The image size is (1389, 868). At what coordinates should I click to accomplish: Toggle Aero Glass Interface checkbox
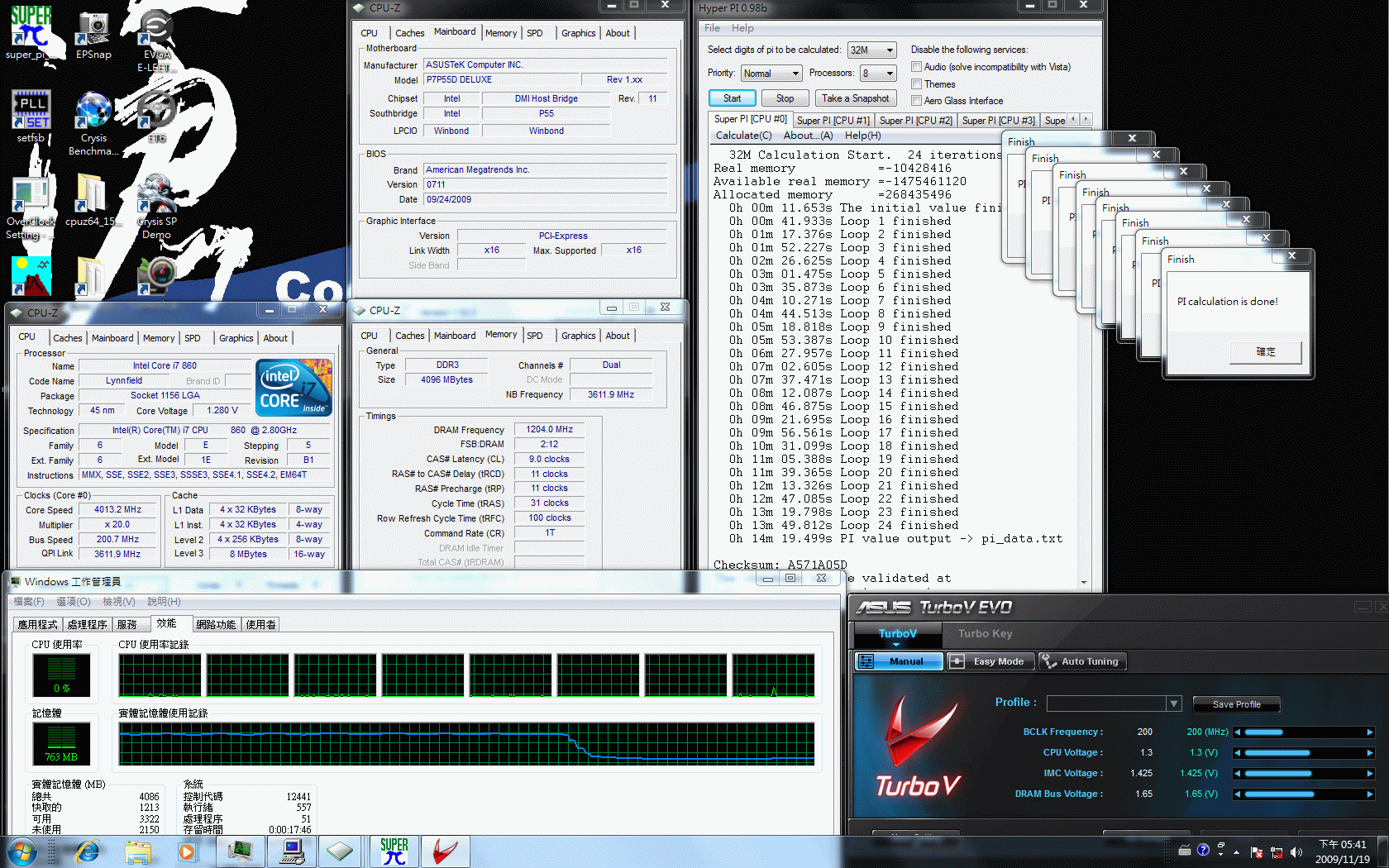(916, 101)
